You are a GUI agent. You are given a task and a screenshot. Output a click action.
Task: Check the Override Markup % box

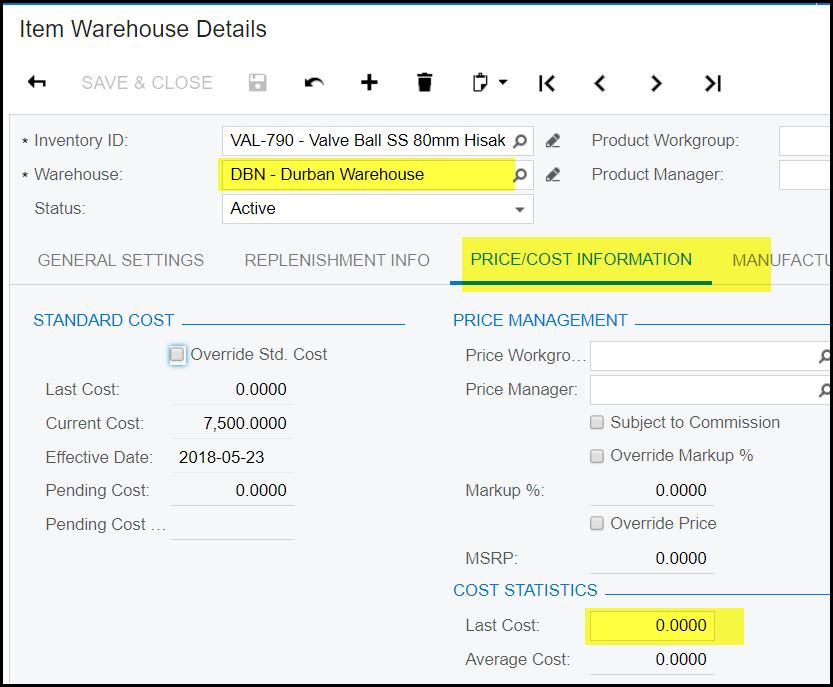[597, 456]
